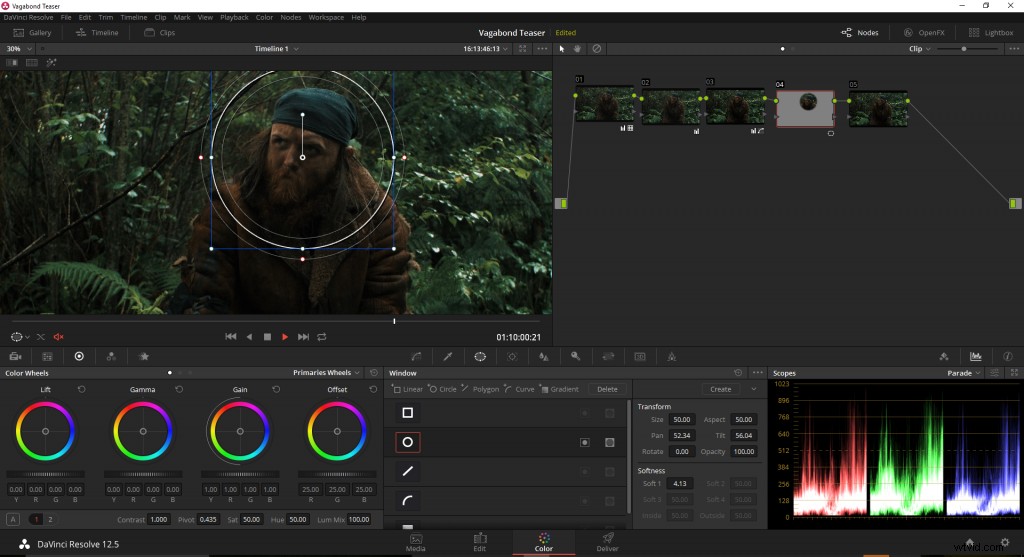Open the Primaries Wheels mode dropdown
The width and height of the screenshot is (1024, 557).
(327, 373)
